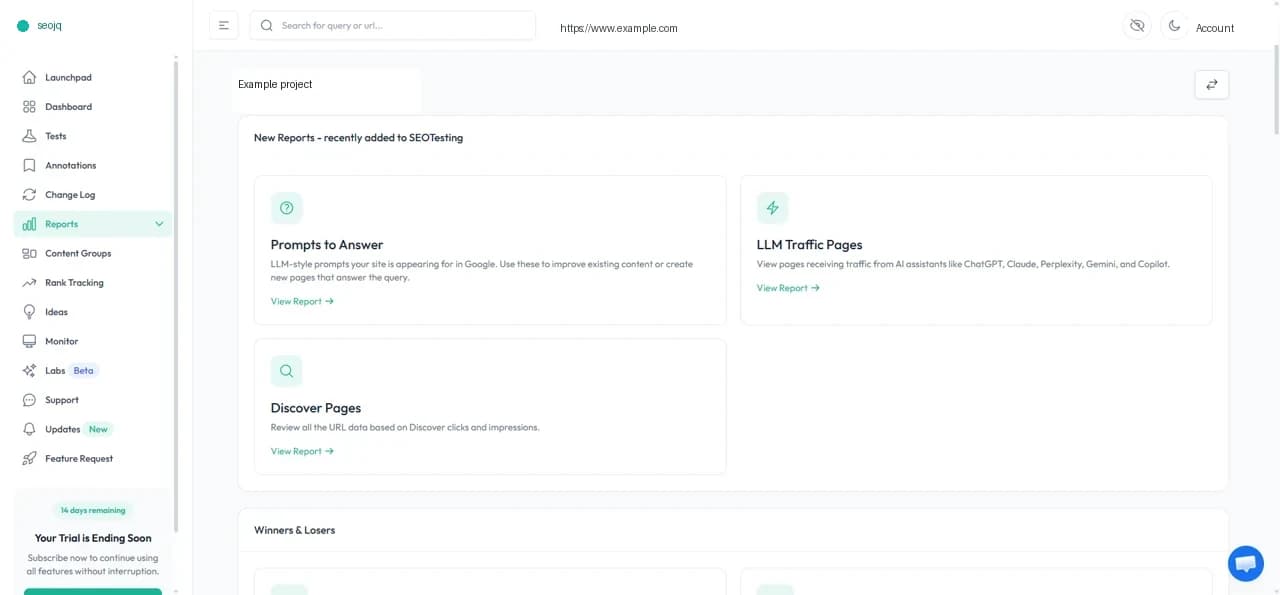This screenshot has height=595, width=1280.
Task: Open the Ideas lightbulb icon
Action: (x=31, y=311)
